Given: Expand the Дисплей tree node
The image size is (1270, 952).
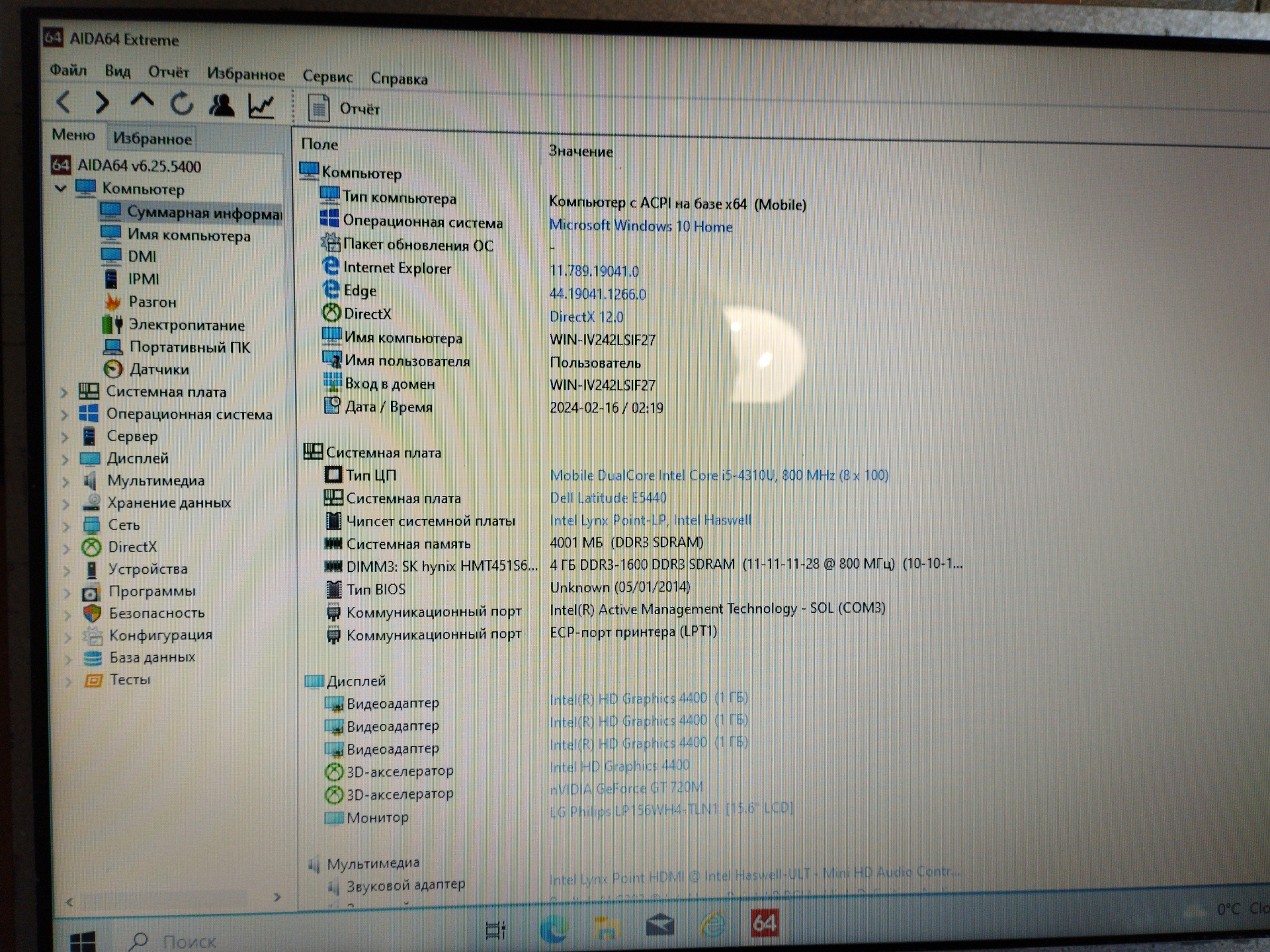Looking at the screenshot, I should [x=65, y=459].
